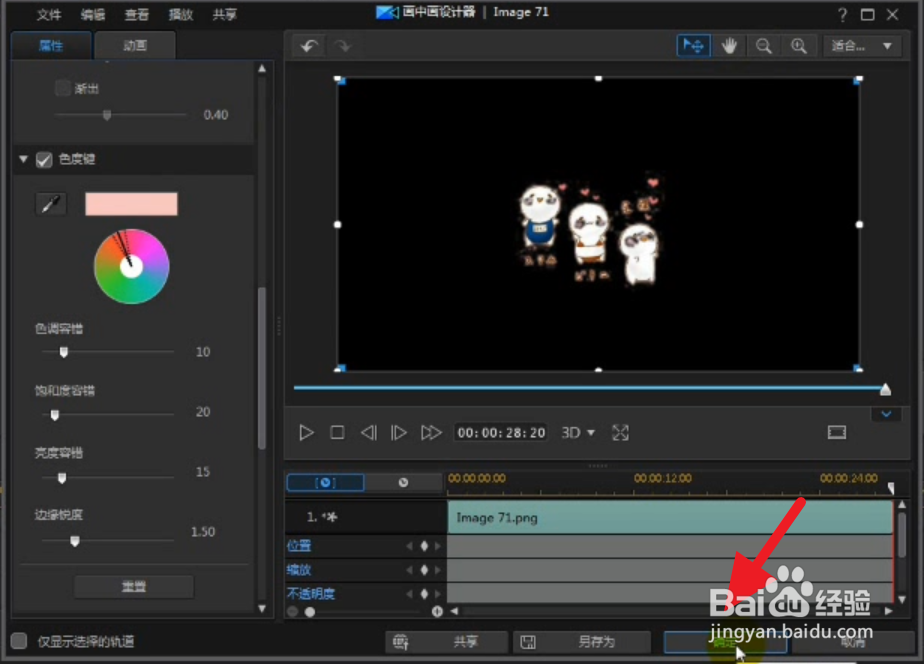
Task: Toggle the 色度键 checkbox
Action: click(x=44, y=160)
